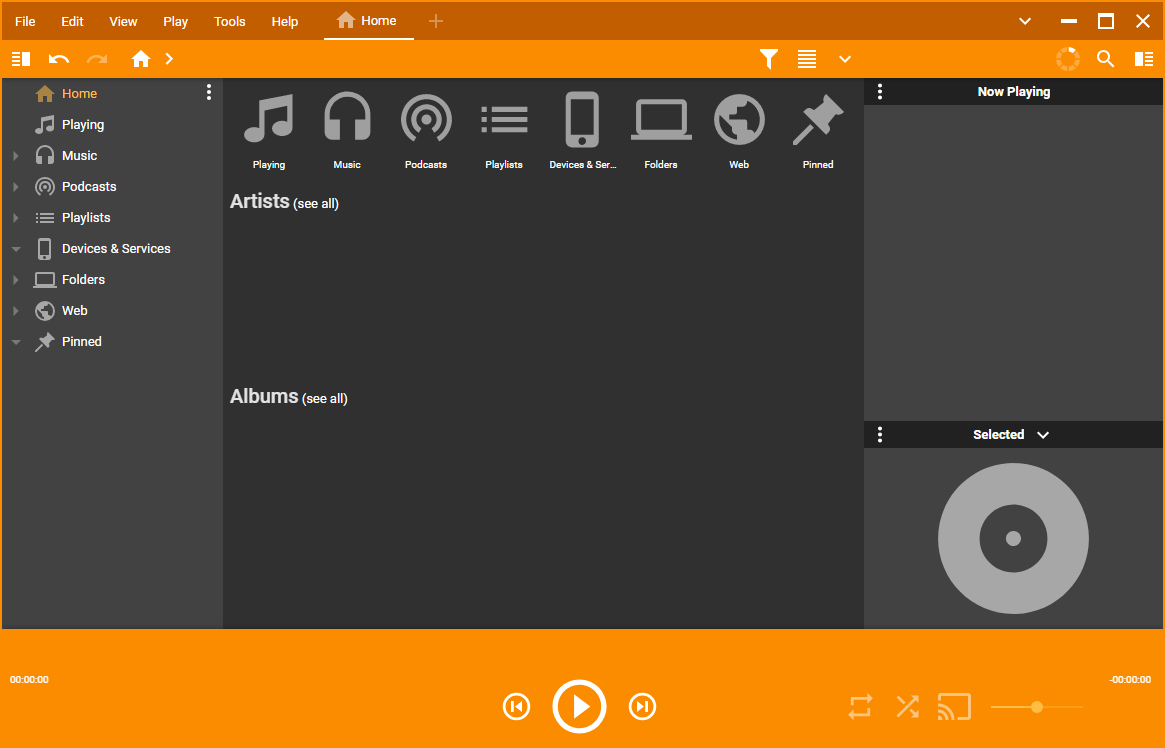Viewport: 1165px width, 748px height.
Task: Open the Selected panel dropdown arrow
Action: (x=1043, y=435)
